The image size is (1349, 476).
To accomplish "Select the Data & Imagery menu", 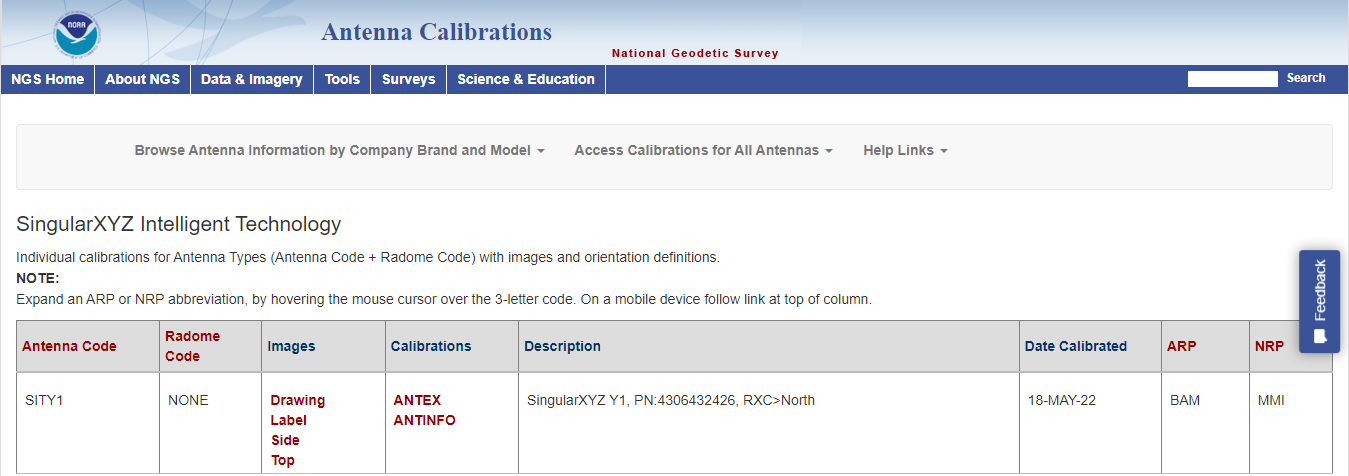I will coord(251,79).
